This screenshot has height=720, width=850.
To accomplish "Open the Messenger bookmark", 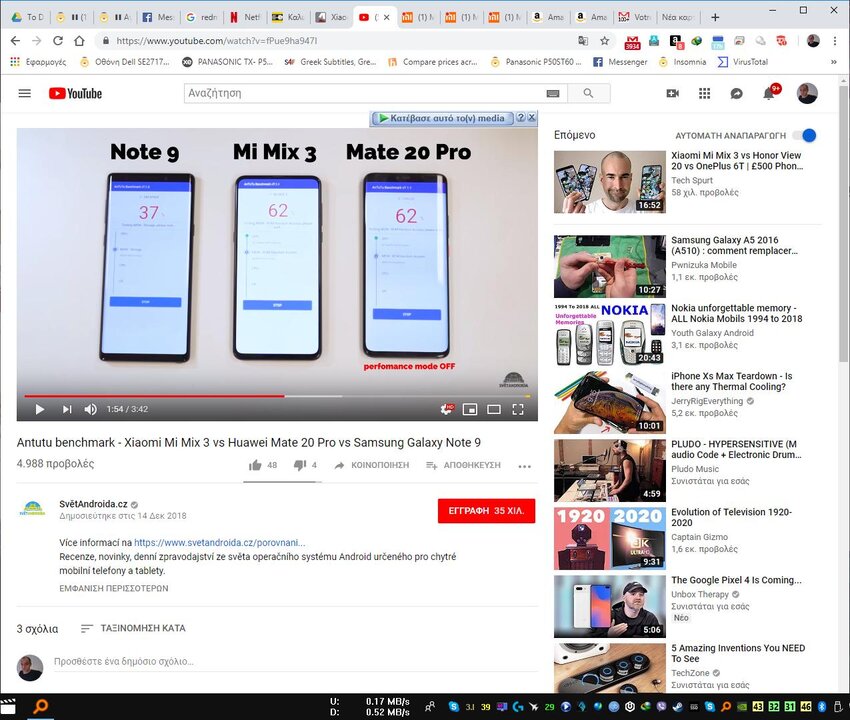I will click(620, 62).
